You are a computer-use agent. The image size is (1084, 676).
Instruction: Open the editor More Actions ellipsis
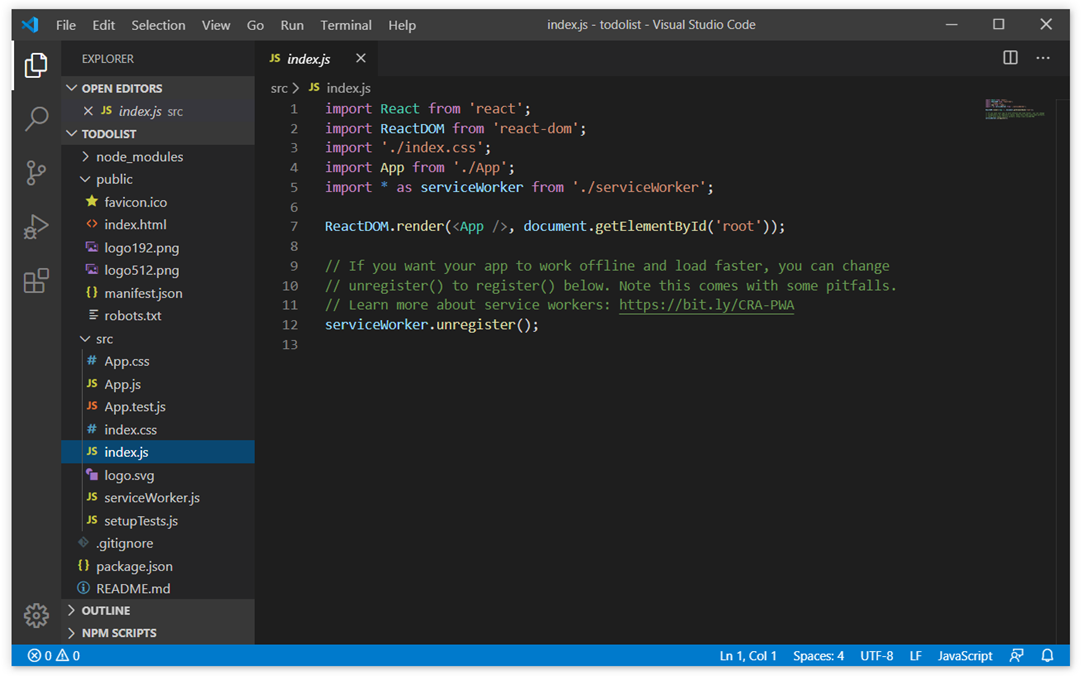tap(1043, 58)
